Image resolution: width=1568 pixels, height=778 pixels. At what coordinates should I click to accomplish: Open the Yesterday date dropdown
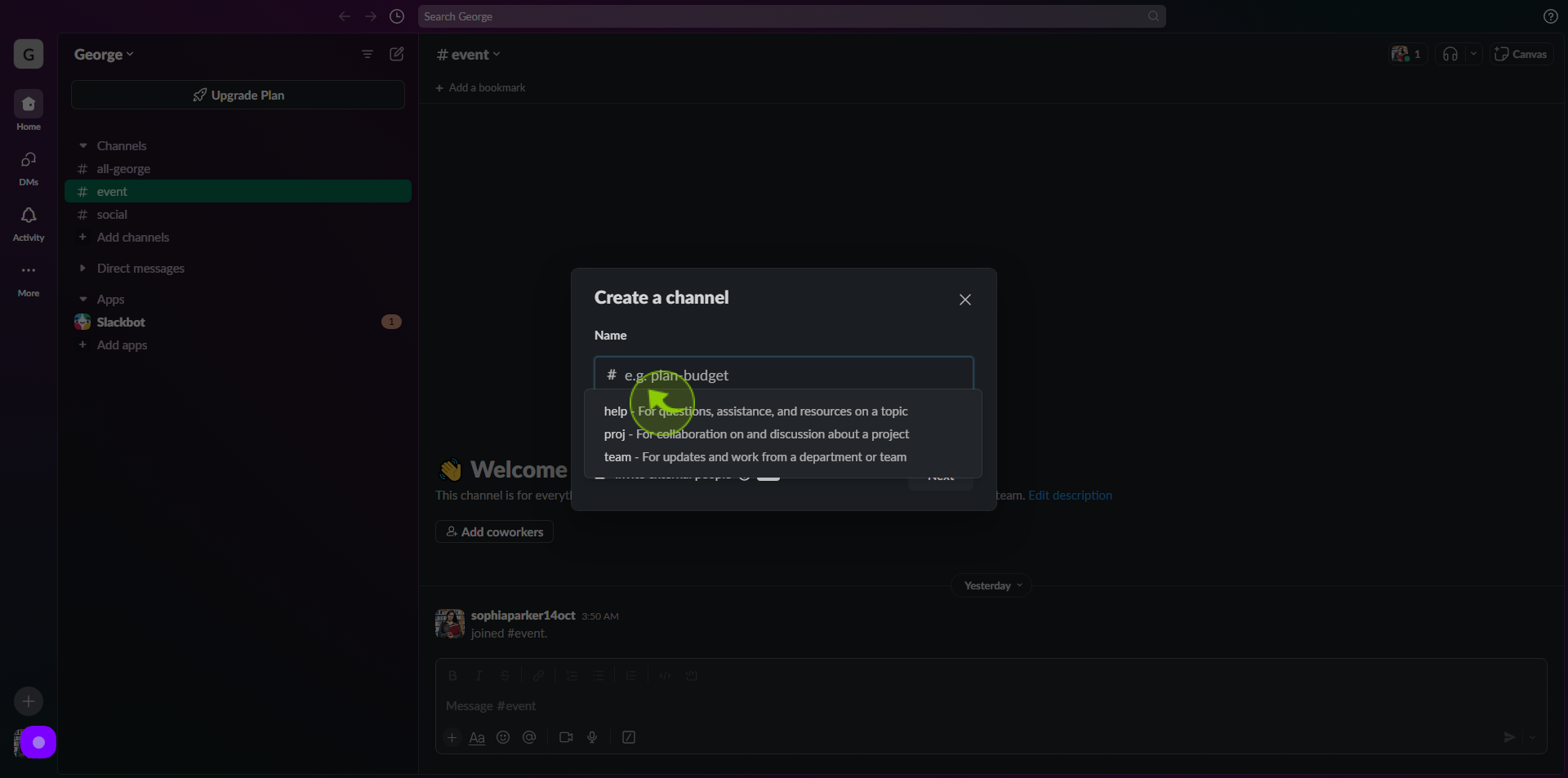coord(991,585)
